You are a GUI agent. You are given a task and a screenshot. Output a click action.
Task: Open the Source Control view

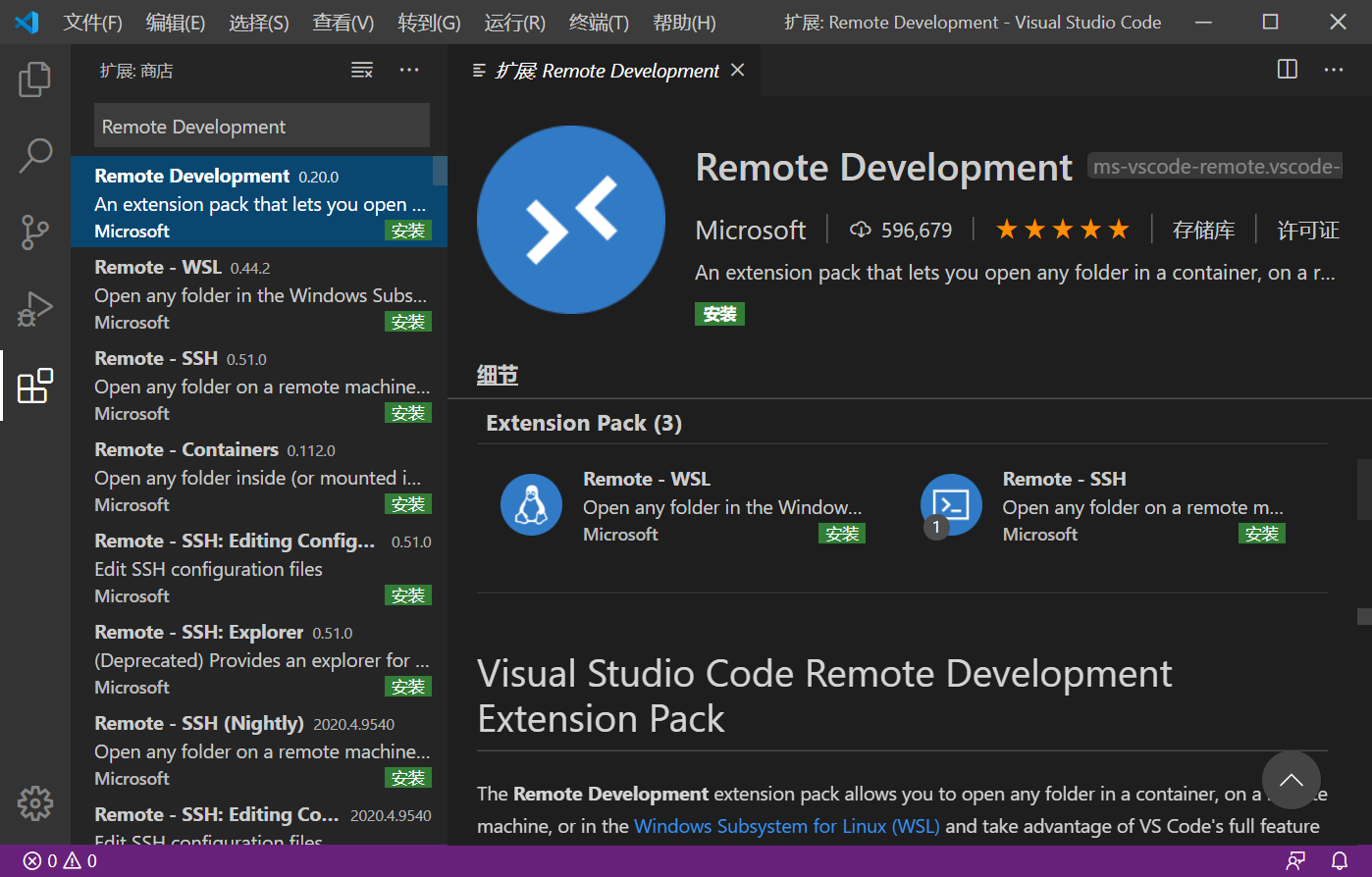coord(34,232)
